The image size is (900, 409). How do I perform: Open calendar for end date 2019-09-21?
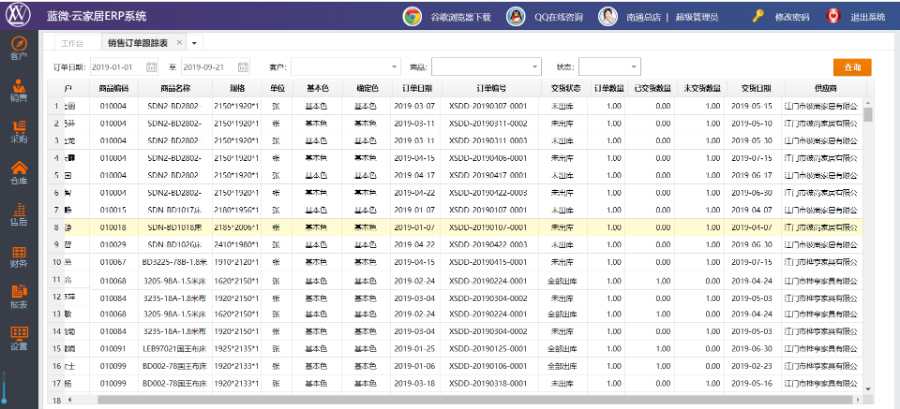[243, 67]
